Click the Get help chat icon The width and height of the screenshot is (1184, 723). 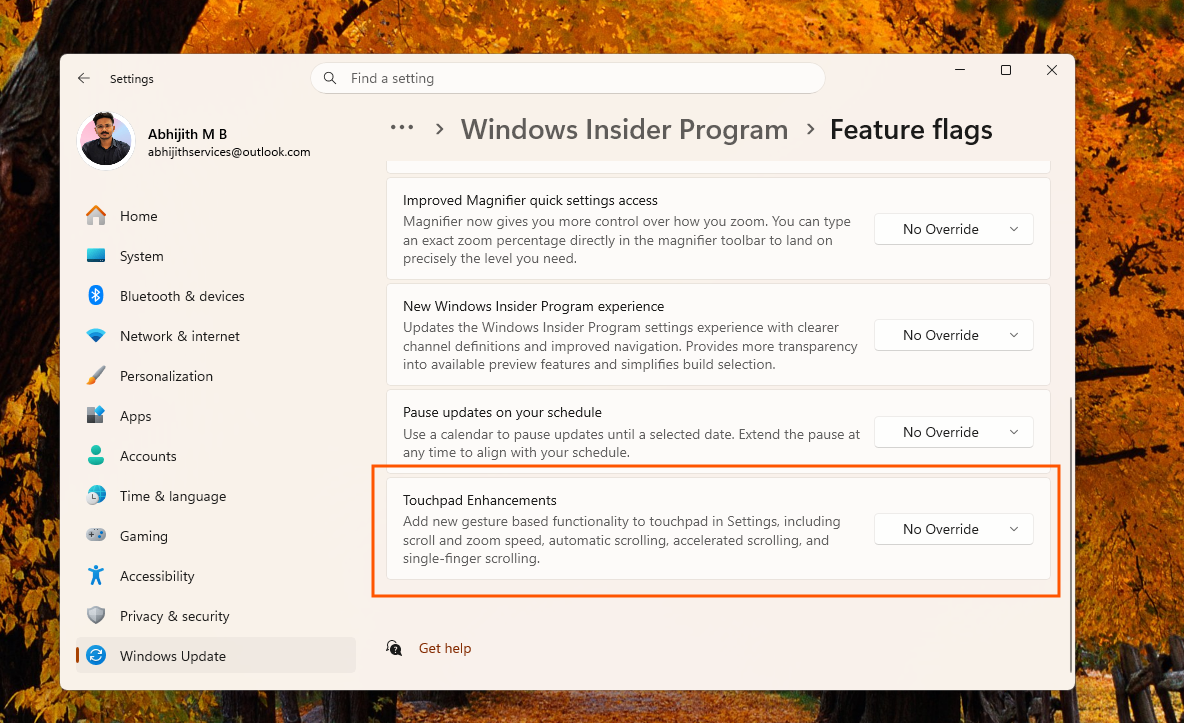tap(394, 647)
